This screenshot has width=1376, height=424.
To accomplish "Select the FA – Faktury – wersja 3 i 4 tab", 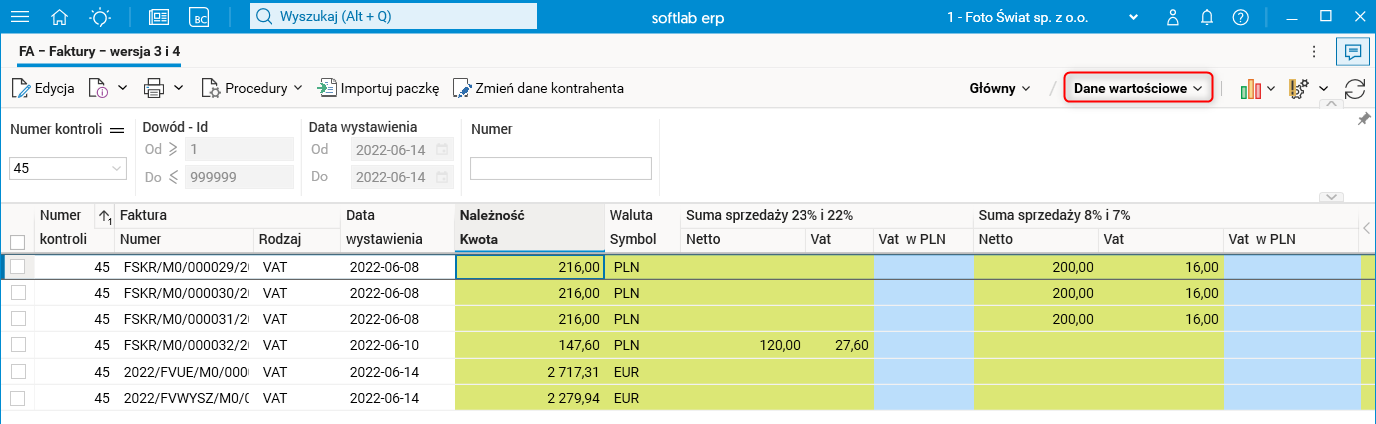I will 99,50.
